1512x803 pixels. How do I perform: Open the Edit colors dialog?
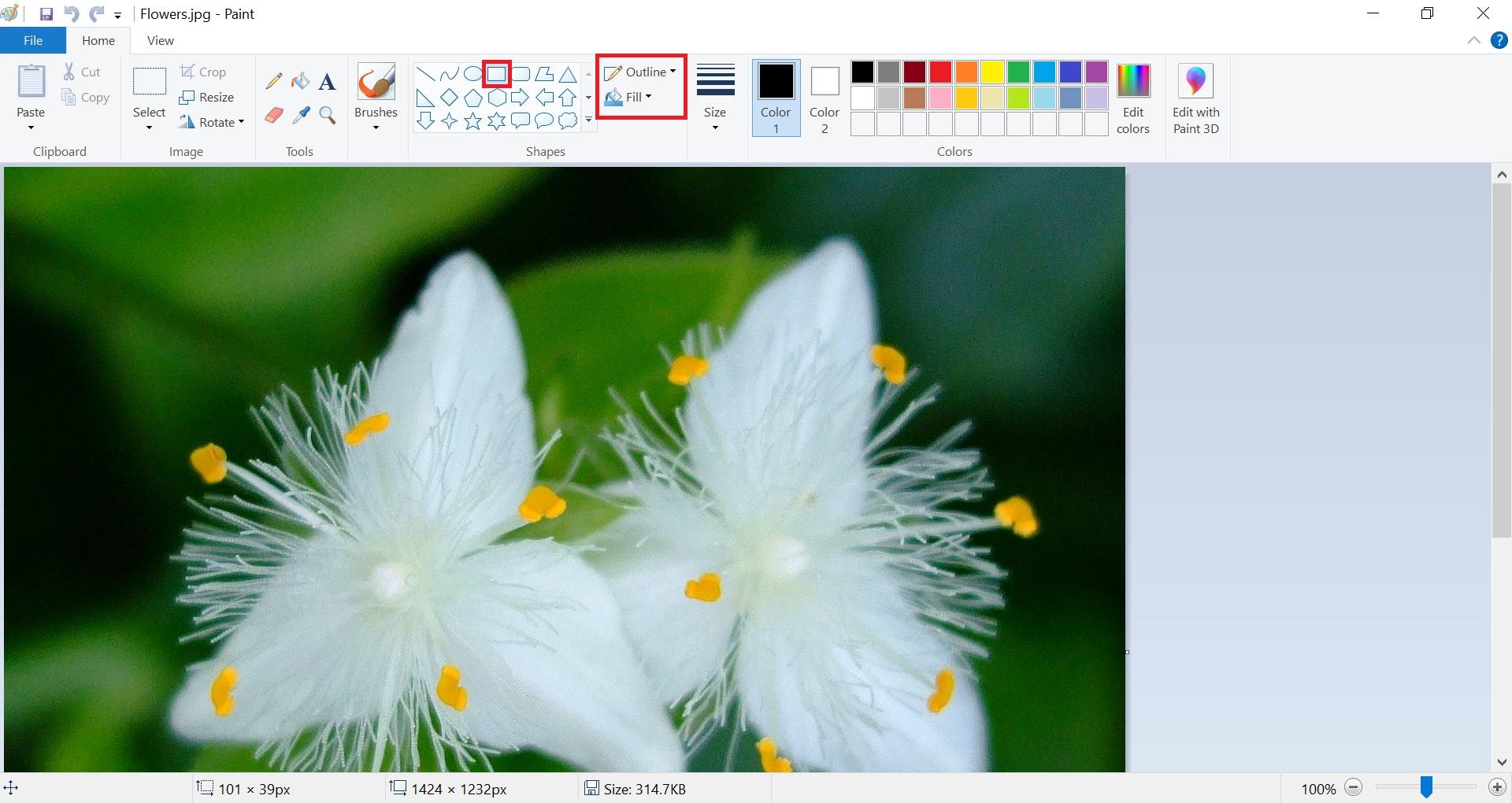point(1132,96)
